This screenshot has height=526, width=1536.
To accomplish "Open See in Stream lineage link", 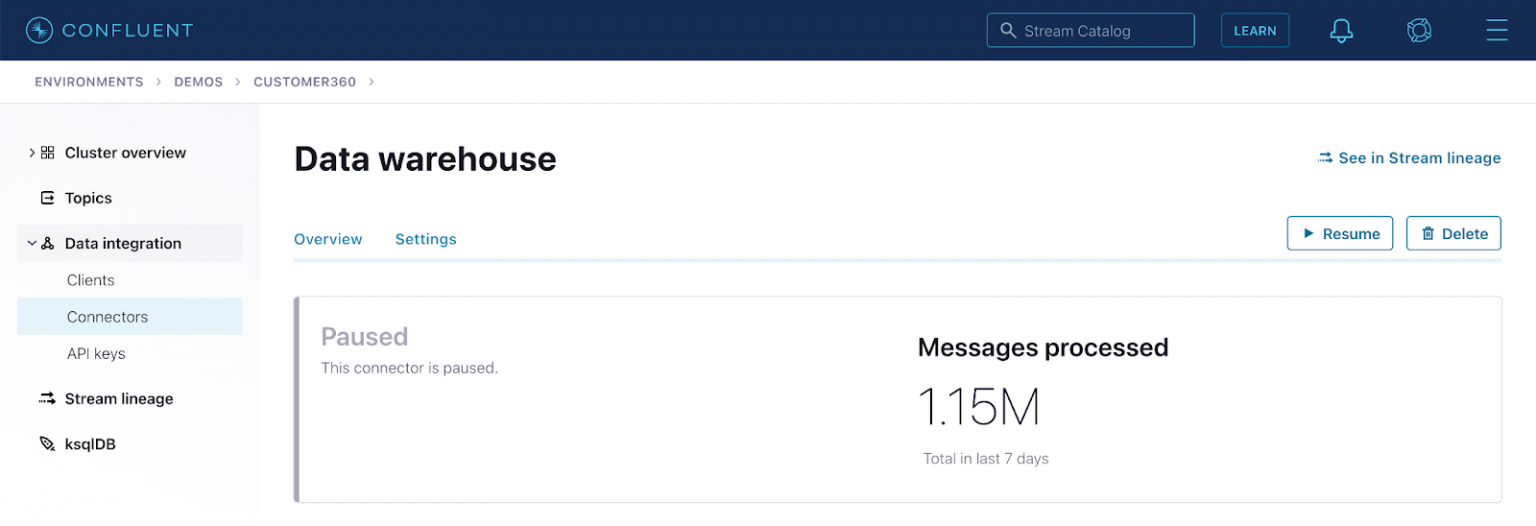I will tap(1409, 158).
